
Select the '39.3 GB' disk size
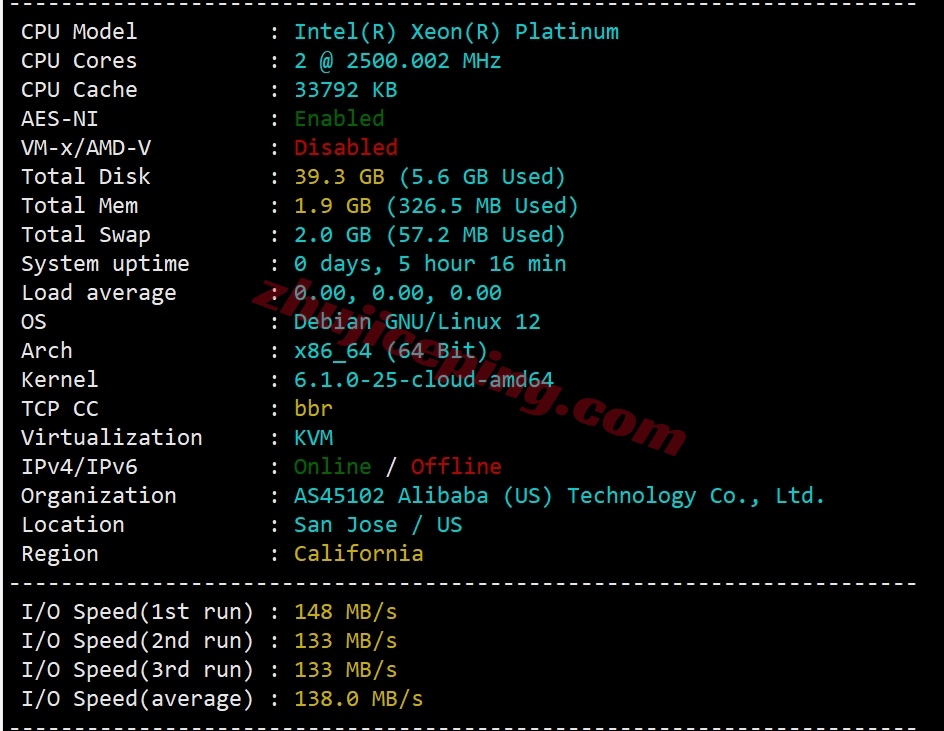(339, 176)
